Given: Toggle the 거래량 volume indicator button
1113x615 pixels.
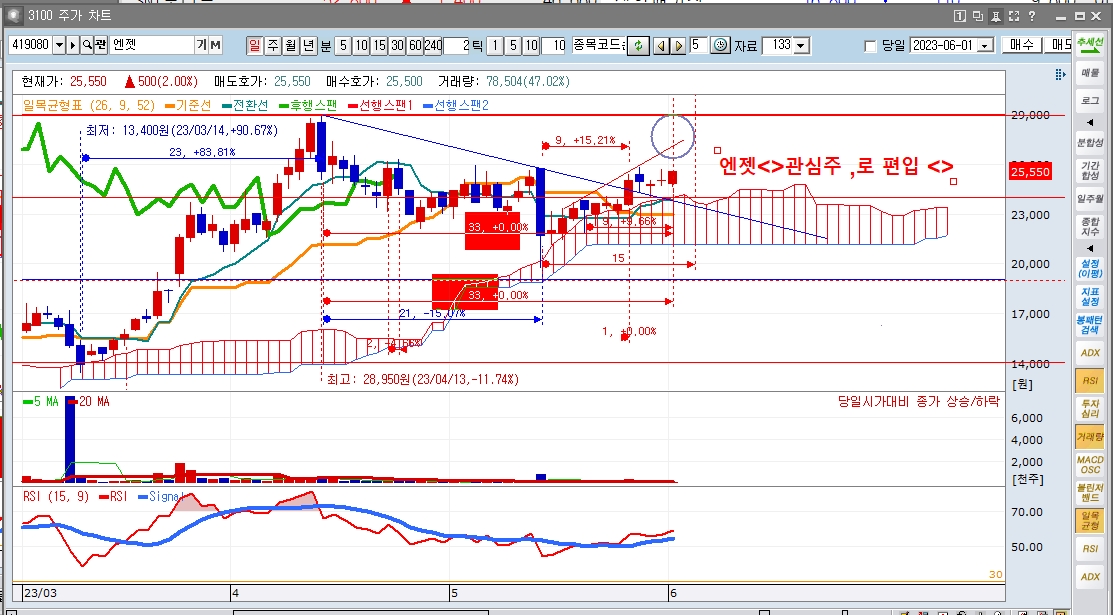Looking at the screenshot, I should coord(1090,437).
